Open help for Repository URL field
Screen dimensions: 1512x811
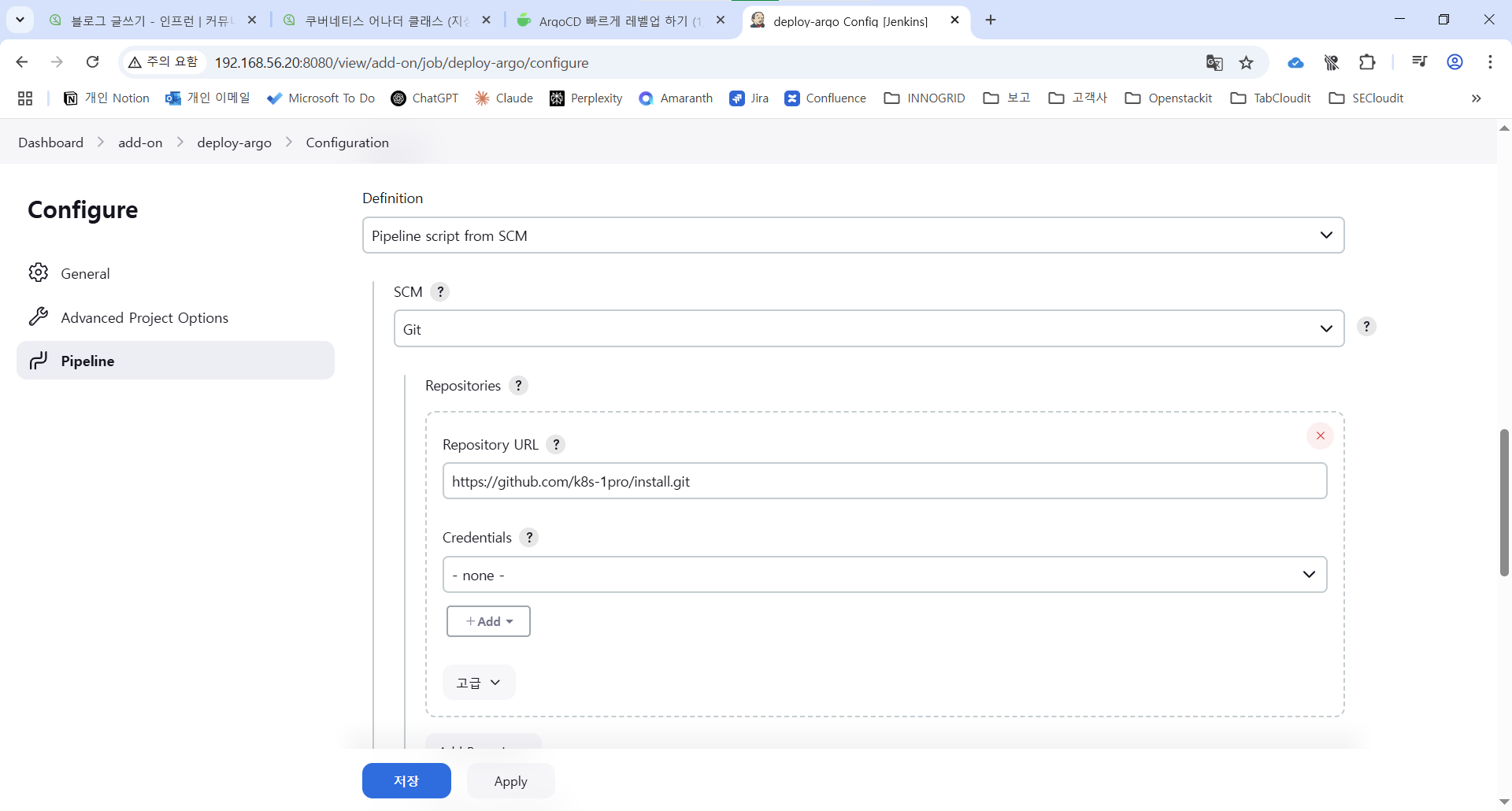[556, 445]
